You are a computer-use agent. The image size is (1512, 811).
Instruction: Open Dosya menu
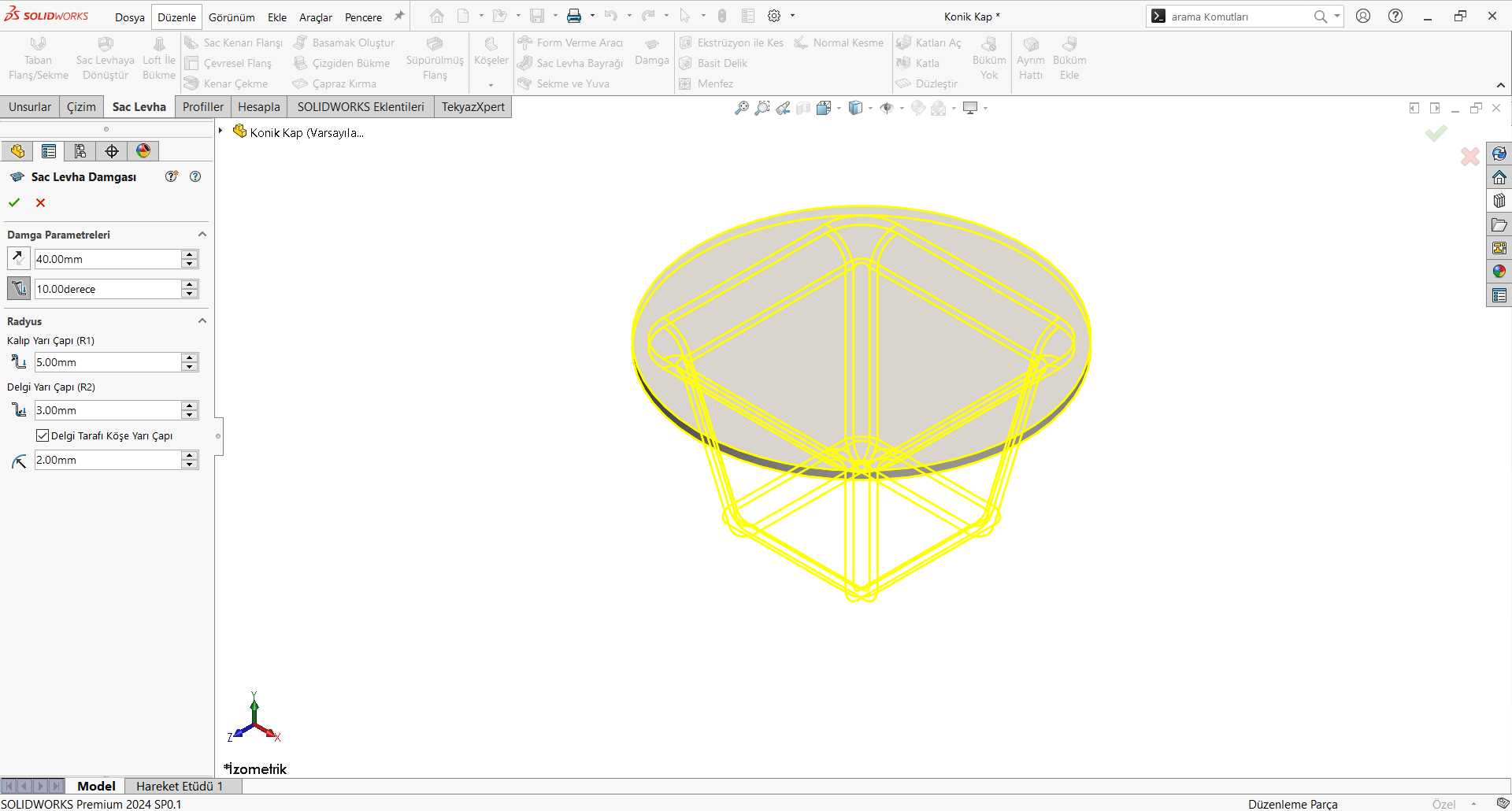pyautogui.click(x=130, y=17)
